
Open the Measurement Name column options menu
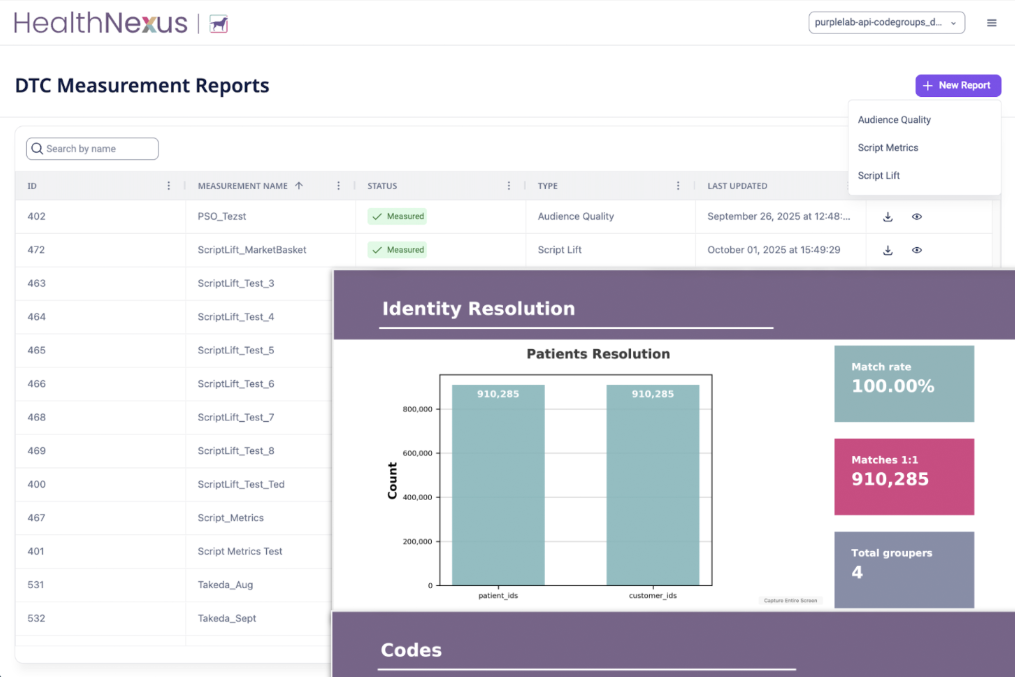coord(338,186)
